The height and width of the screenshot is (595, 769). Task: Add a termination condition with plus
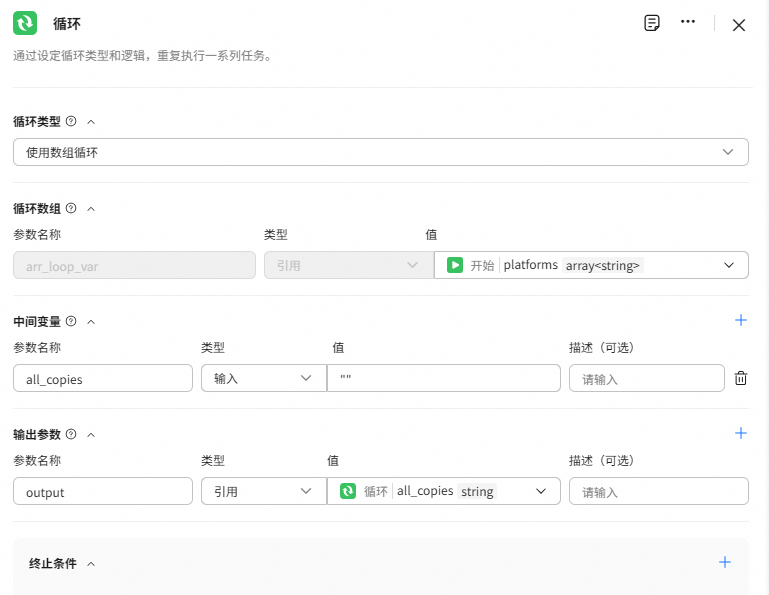point(724,562)
